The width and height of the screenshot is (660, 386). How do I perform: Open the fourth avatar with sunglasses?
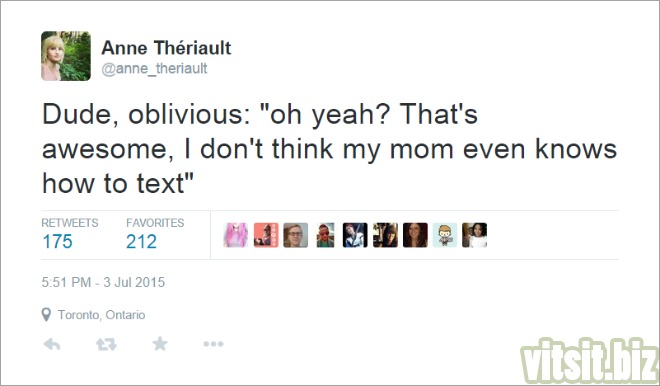click(325, 235)
